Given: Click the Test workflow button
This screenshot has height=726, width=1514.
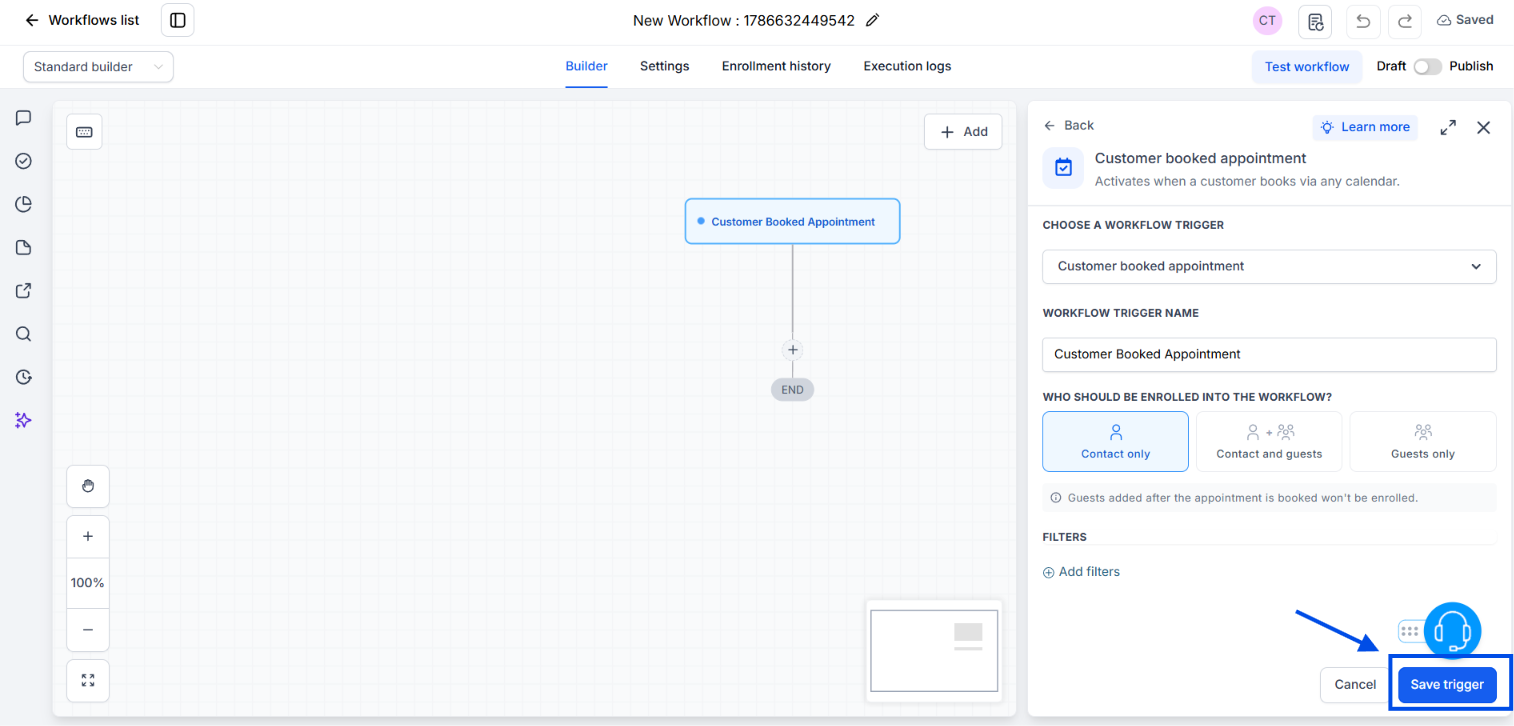Looking at the screenshot, I should 1307,67.
